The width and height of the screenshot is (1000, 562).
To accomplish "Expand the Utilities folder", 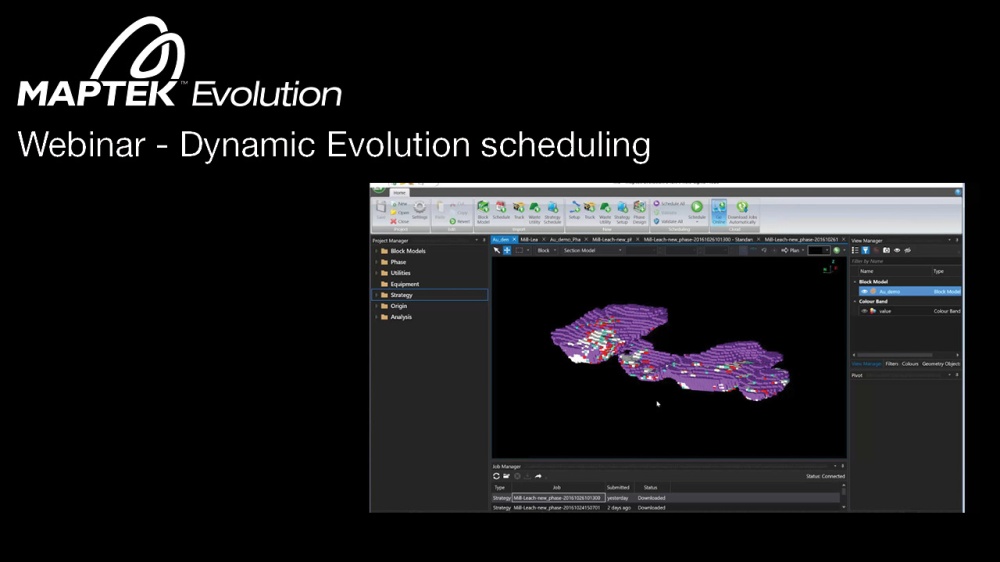I will (x=376, y=273).
